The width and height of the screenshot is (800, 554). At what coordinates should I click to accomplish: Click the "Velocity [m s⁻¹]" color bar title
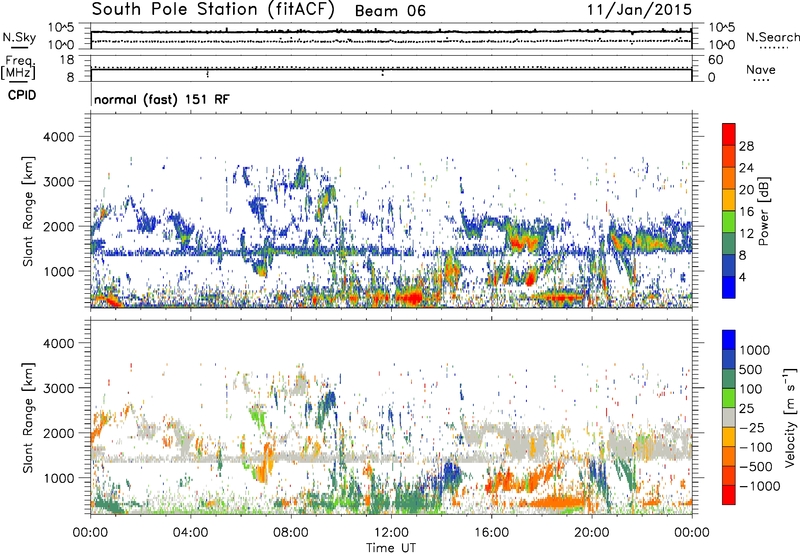tap(790, 417)
